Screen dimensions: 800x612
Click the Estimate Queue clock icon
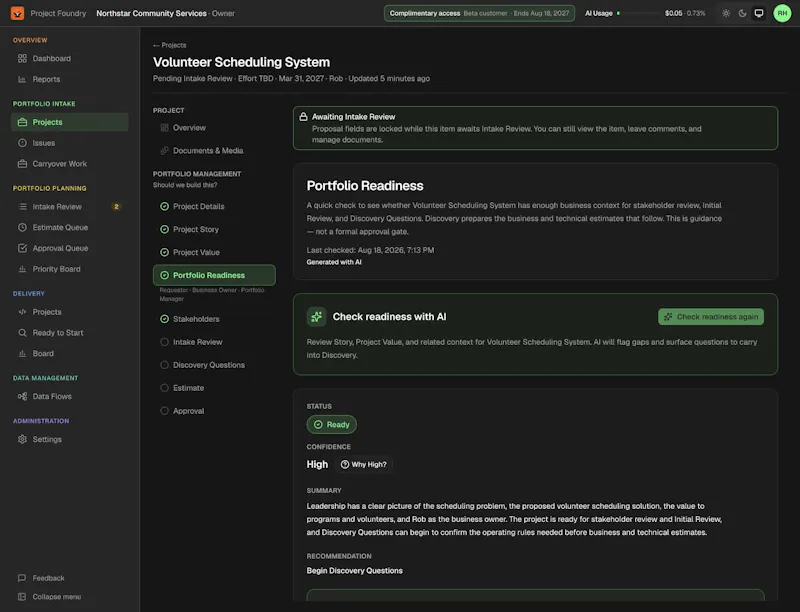coord(22,227)
